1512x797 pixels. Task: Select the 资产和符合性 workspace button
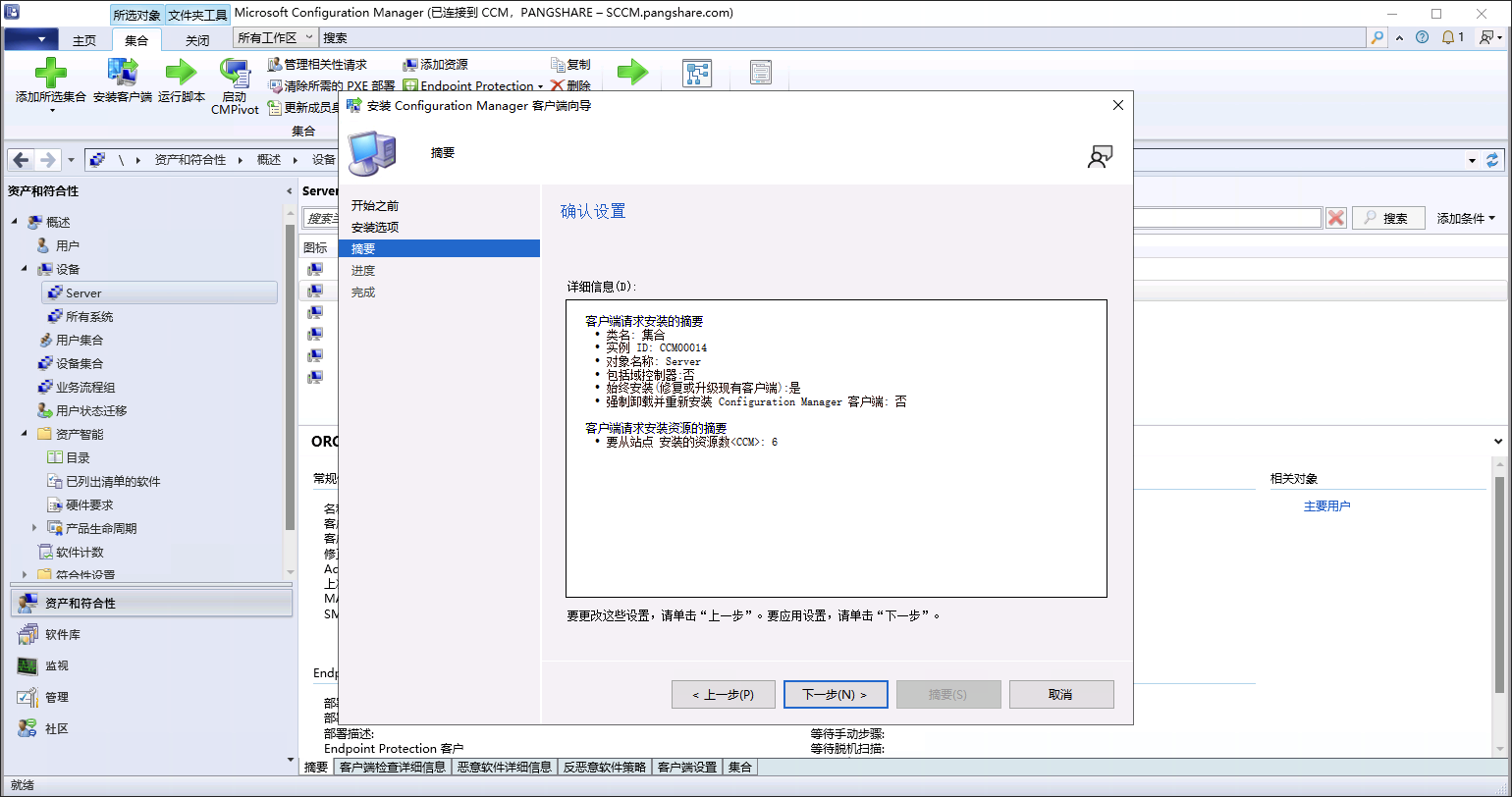coord(152,603)
